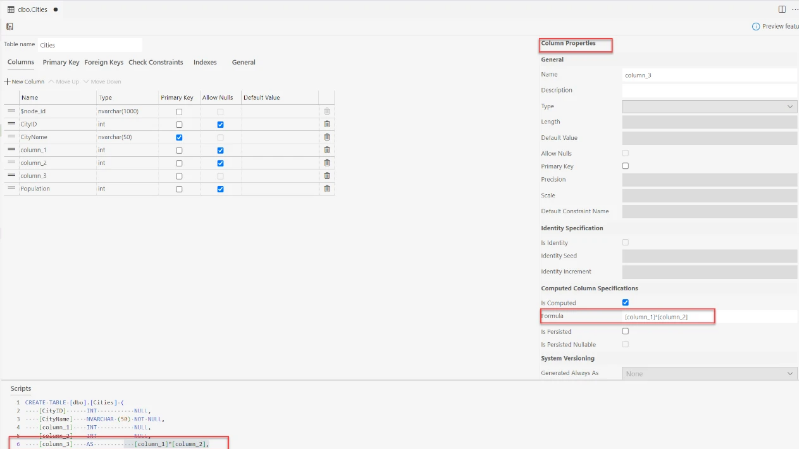Click the Preview feature info icon
Screen dimensions: 799x449
click(756, 27)
